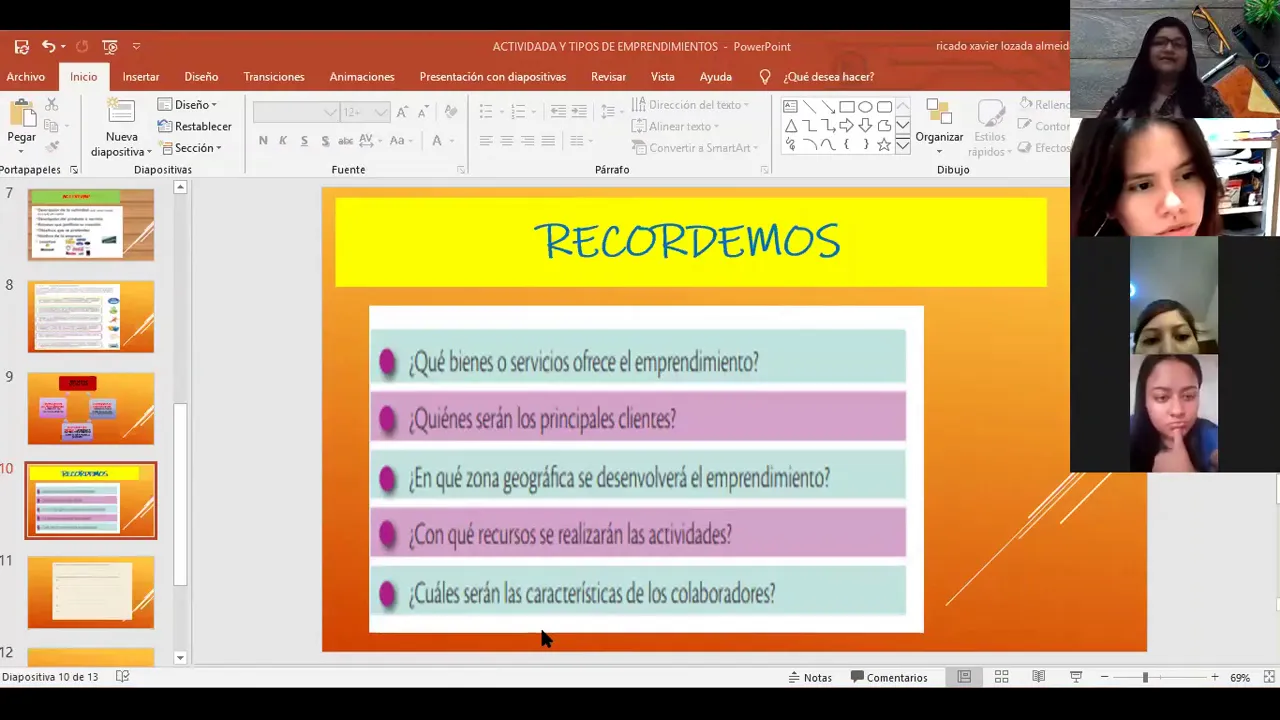
Task: Switch to the Insertar tab
Action: 141,76
